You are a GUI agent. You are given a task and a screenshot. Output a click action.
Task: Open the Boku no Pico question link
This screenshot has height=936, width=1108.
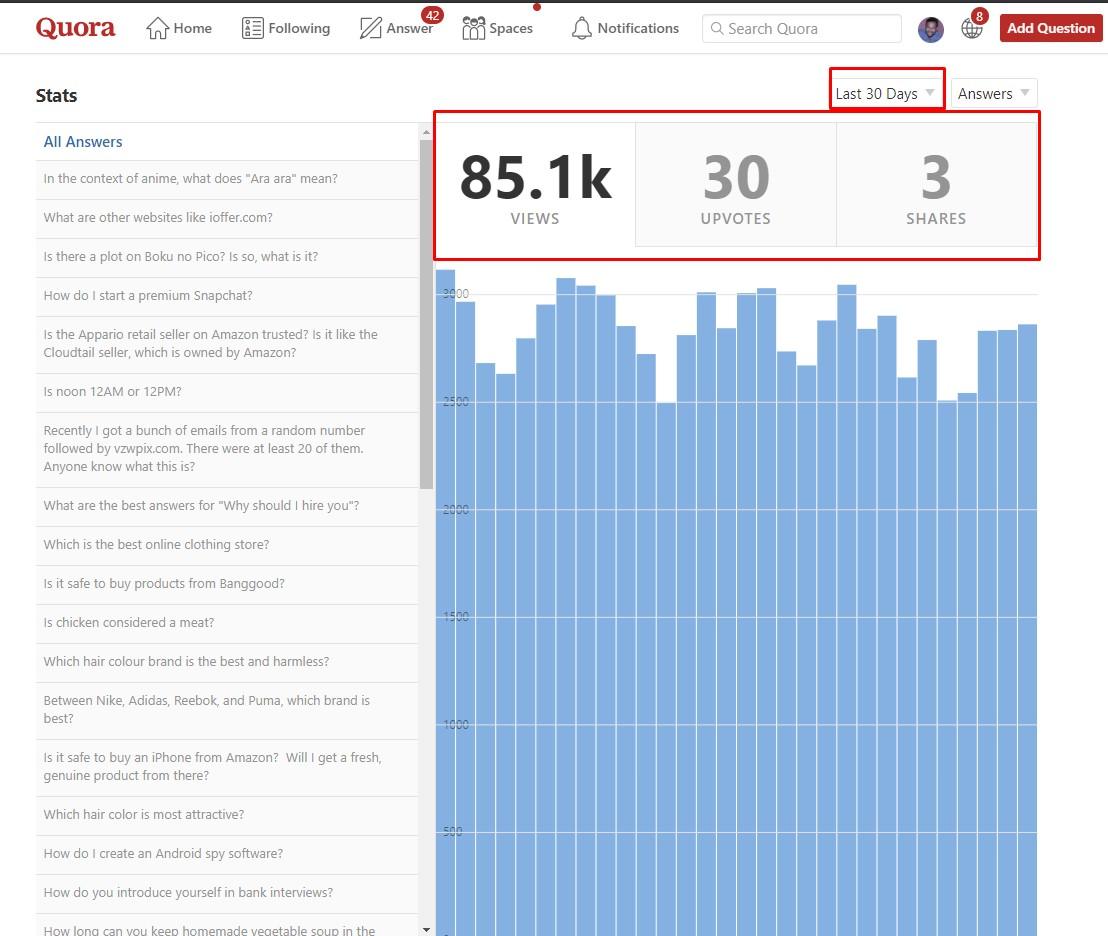click(x=182, y=257)
